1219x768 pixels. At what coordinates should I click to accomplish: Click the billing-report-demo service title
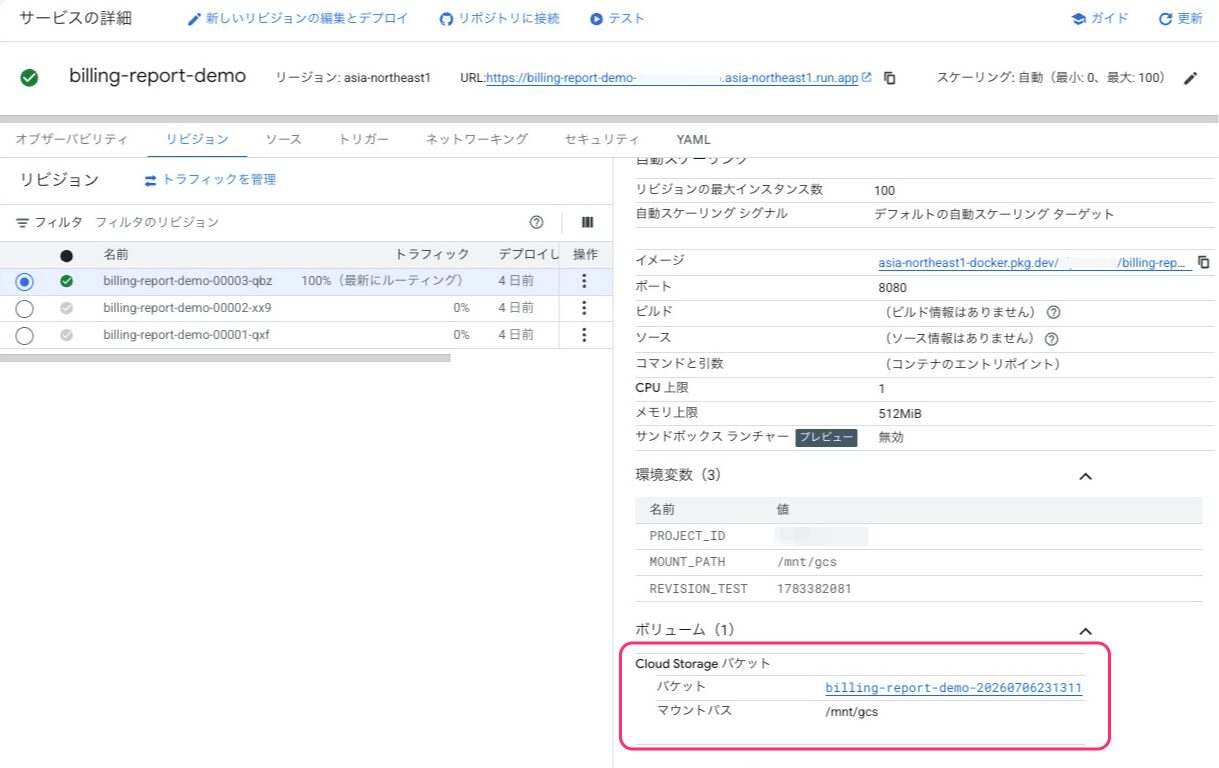coord(157,76)
